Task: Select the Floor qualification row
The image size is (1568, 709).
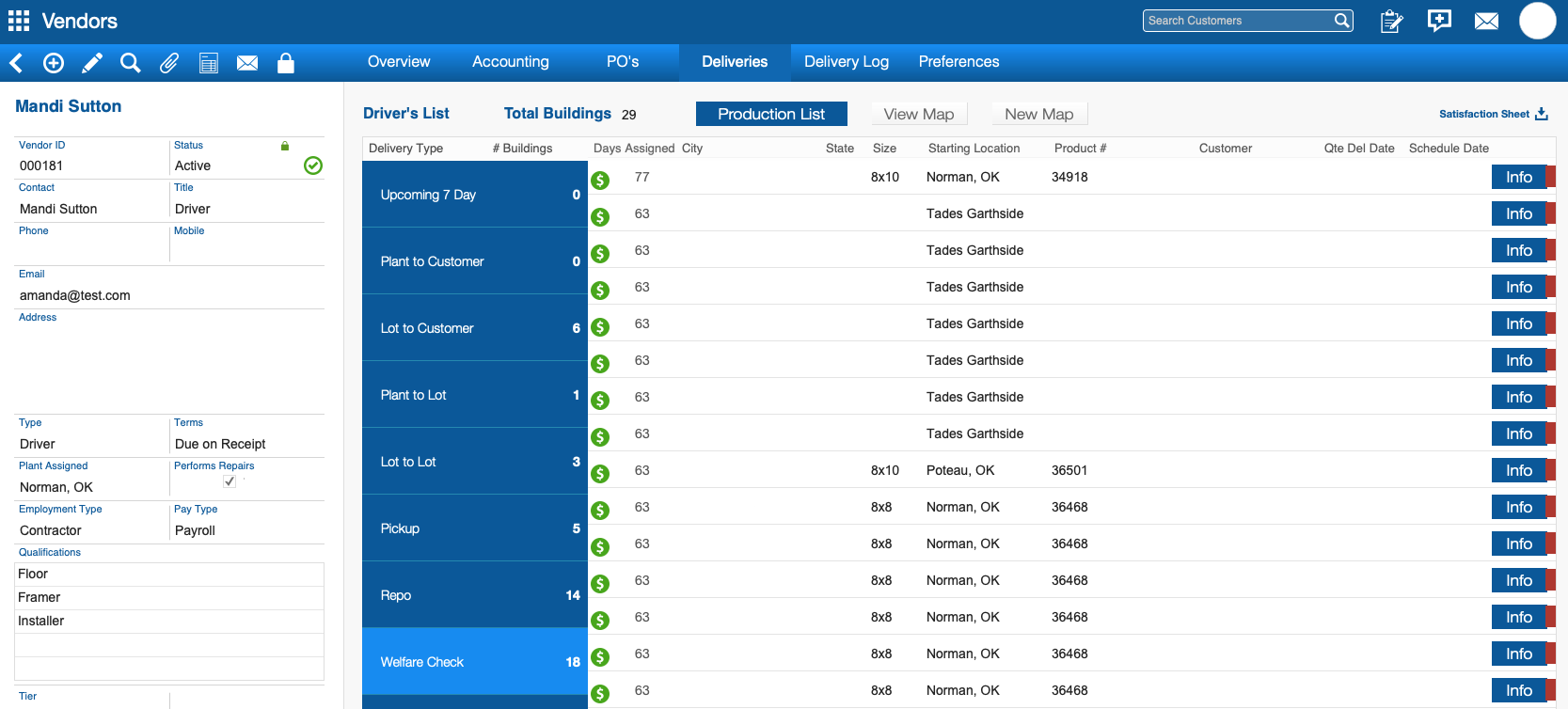Action: pos(169,574)
